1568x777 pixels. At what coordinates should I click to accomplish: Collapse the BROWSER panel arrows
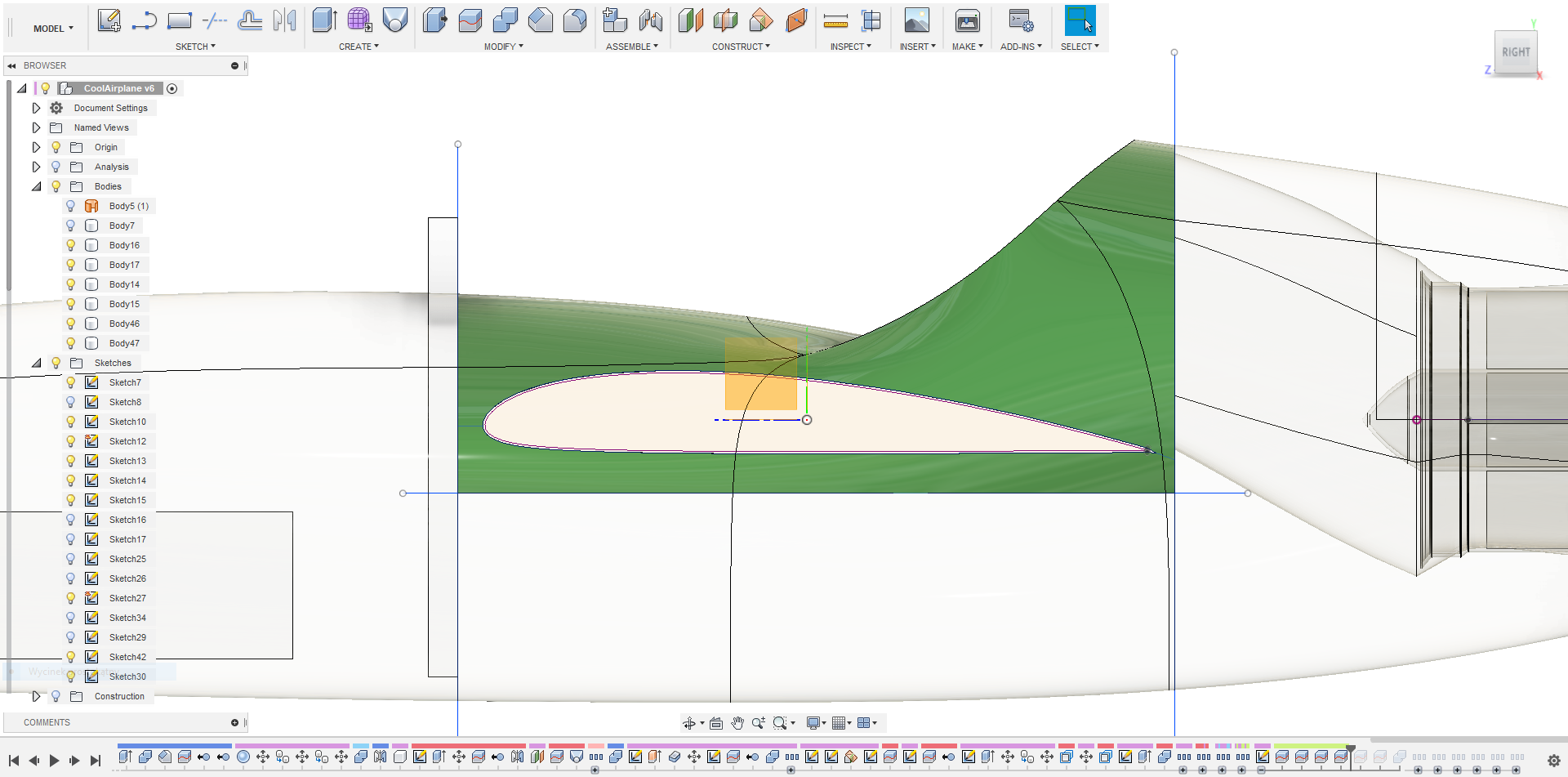tap(12, 65)
